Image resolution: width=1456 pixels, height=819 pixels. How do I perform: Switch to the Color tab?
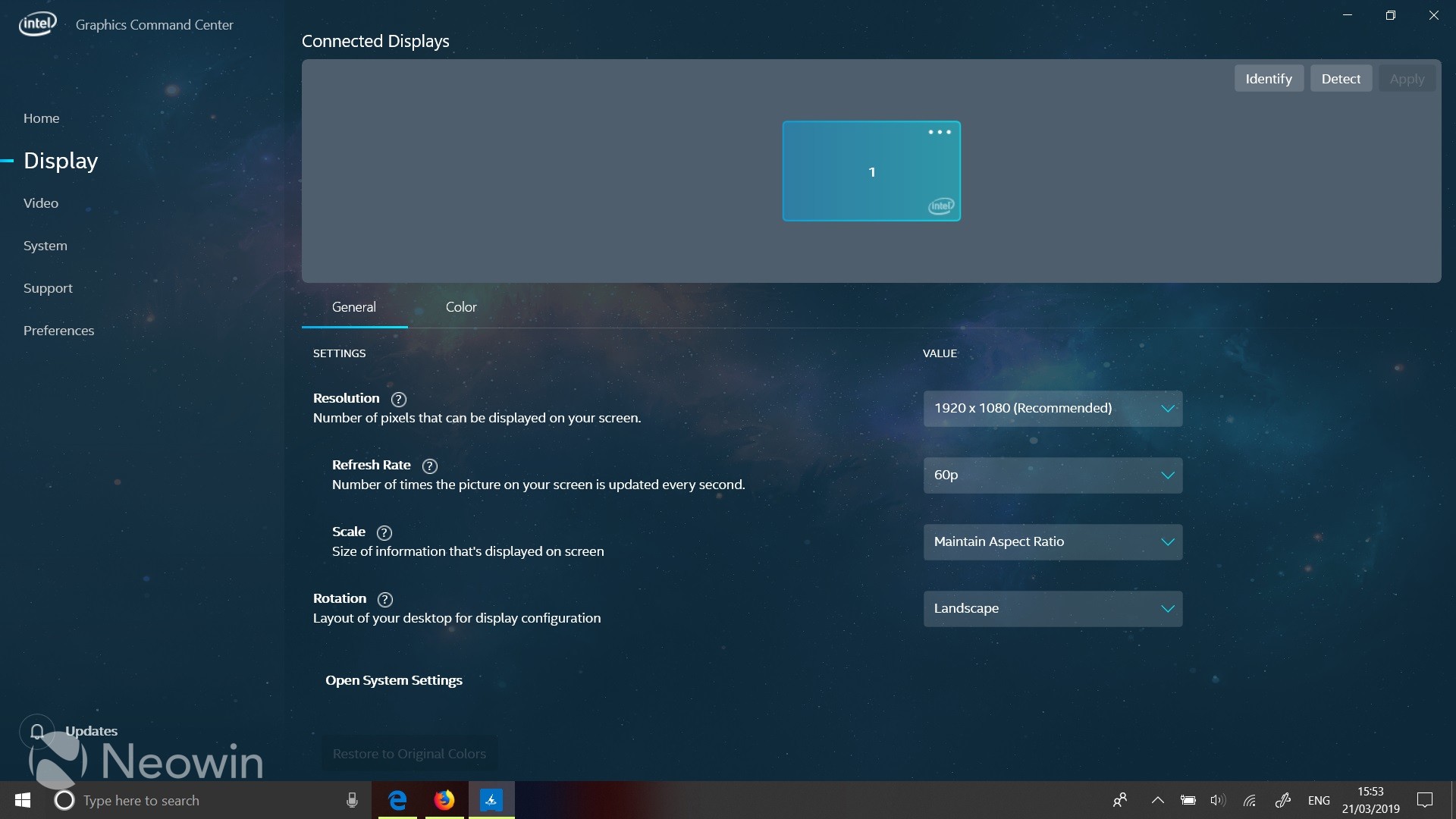point(460,307)
